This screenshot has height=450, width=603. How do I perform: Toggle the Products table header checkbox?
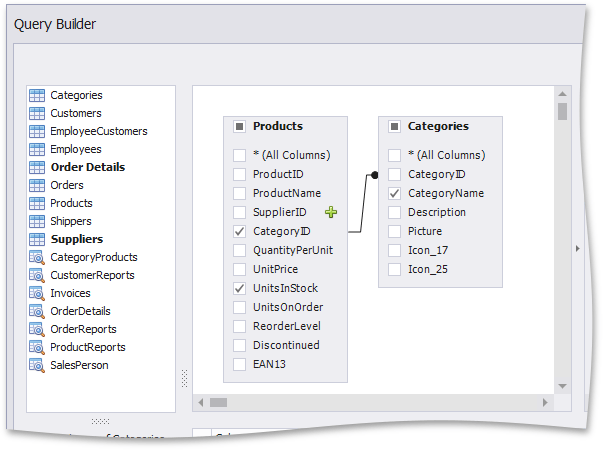tap(239, 127)
